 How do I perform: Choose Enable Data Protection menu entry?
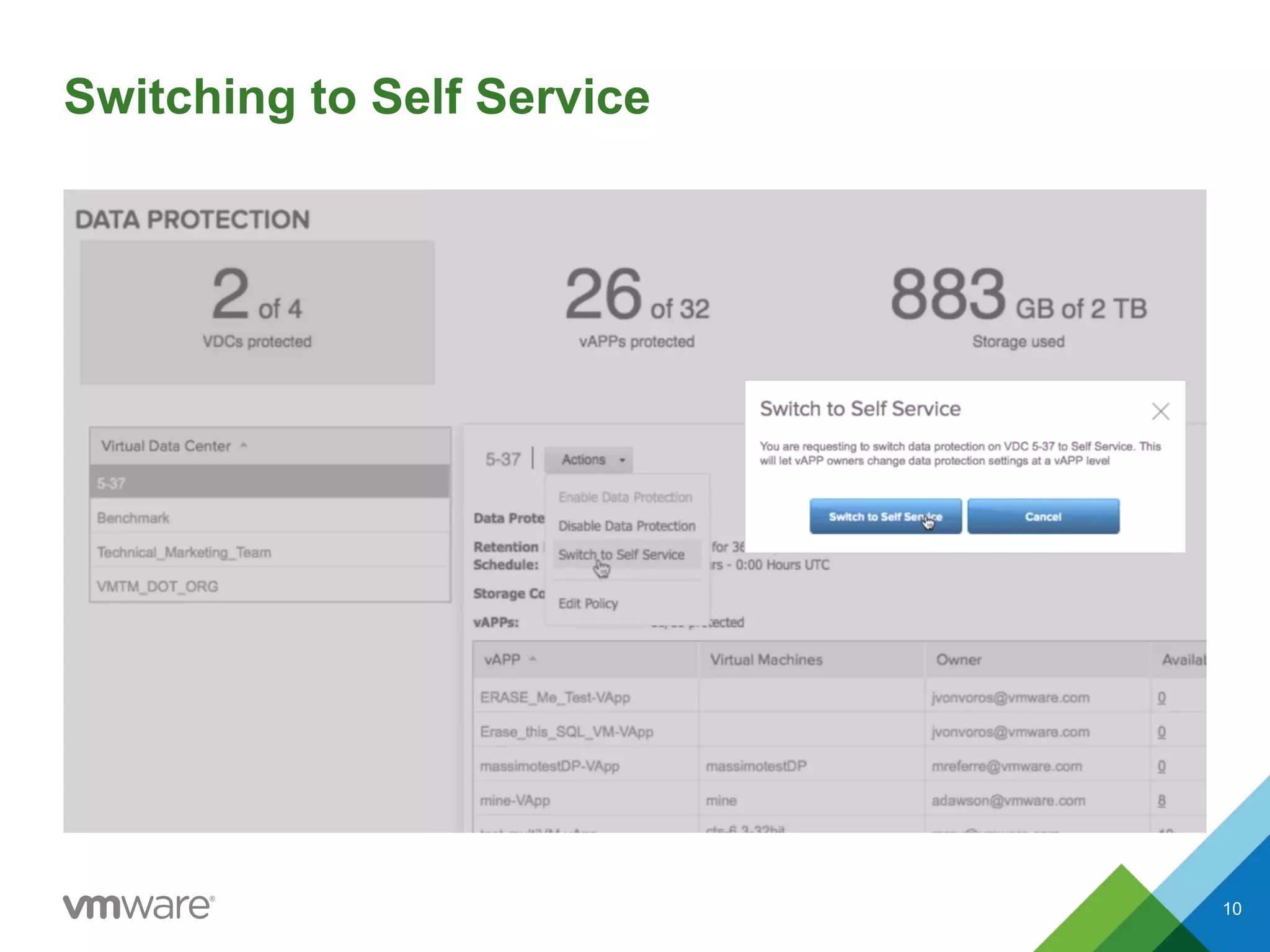[625, 497]
